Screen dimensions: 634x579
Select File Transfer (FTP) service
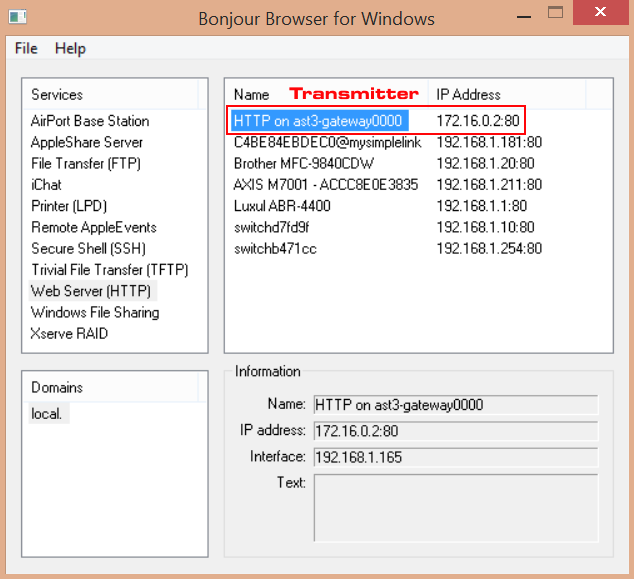[x=86, y=163]
